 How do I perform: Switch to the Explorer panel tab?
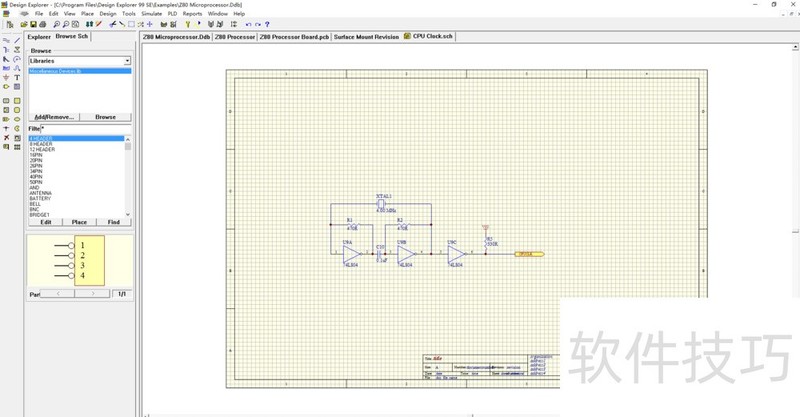tap(39, 36)
